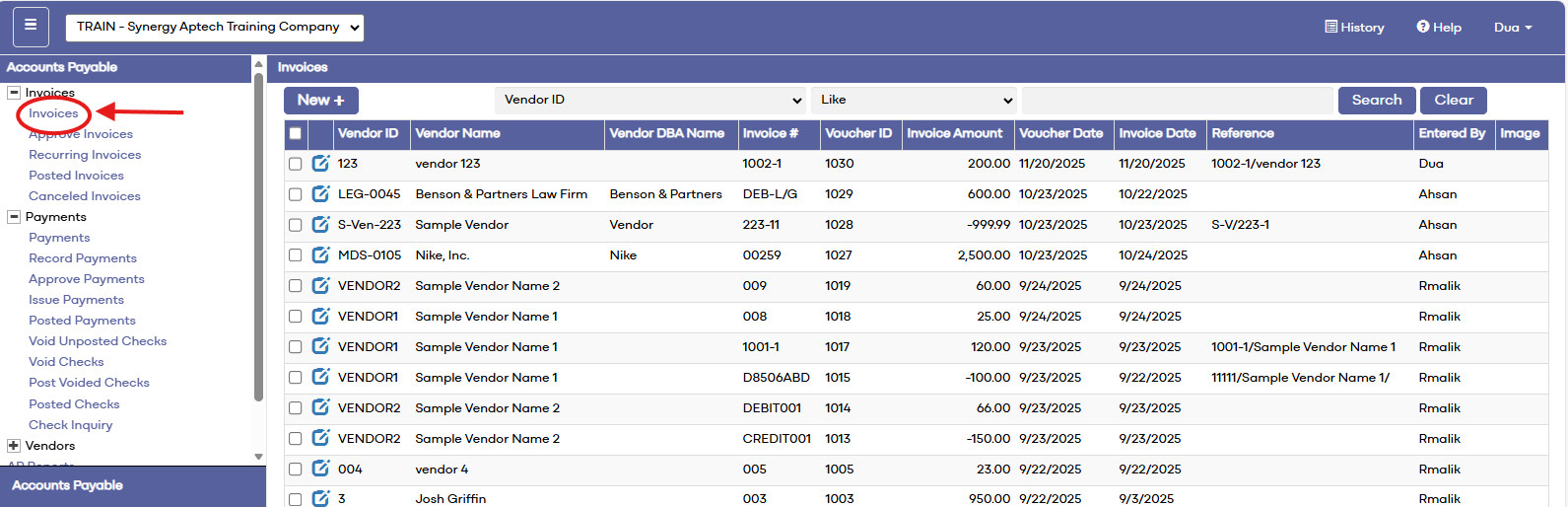Screen dimensions: 1568x507
Task: Open edit icon for S-Ven-223 invoice
Action: click(x=321, y=225)
